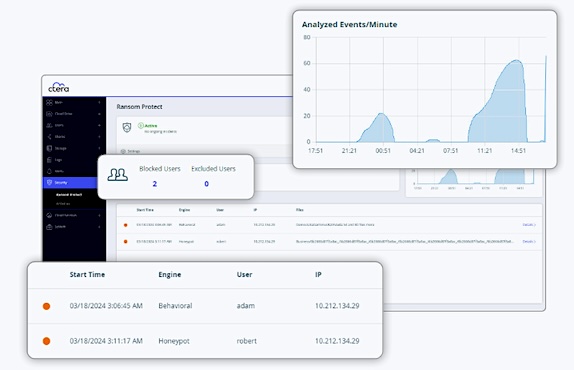Expand the Cloud Drive plus sign
Viewport: 574px width, 370px height.
pyautogui.click(x=99, y=114)
